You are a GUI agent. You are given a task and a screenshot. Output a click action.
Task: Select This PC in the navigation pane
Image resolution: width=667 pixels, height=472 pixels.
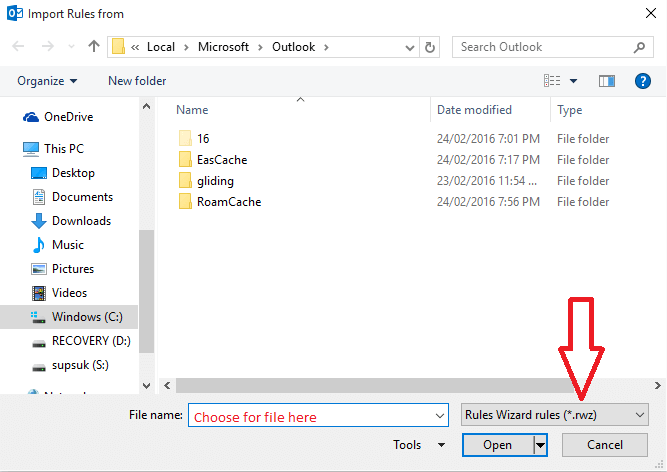[x=64, y=149]
